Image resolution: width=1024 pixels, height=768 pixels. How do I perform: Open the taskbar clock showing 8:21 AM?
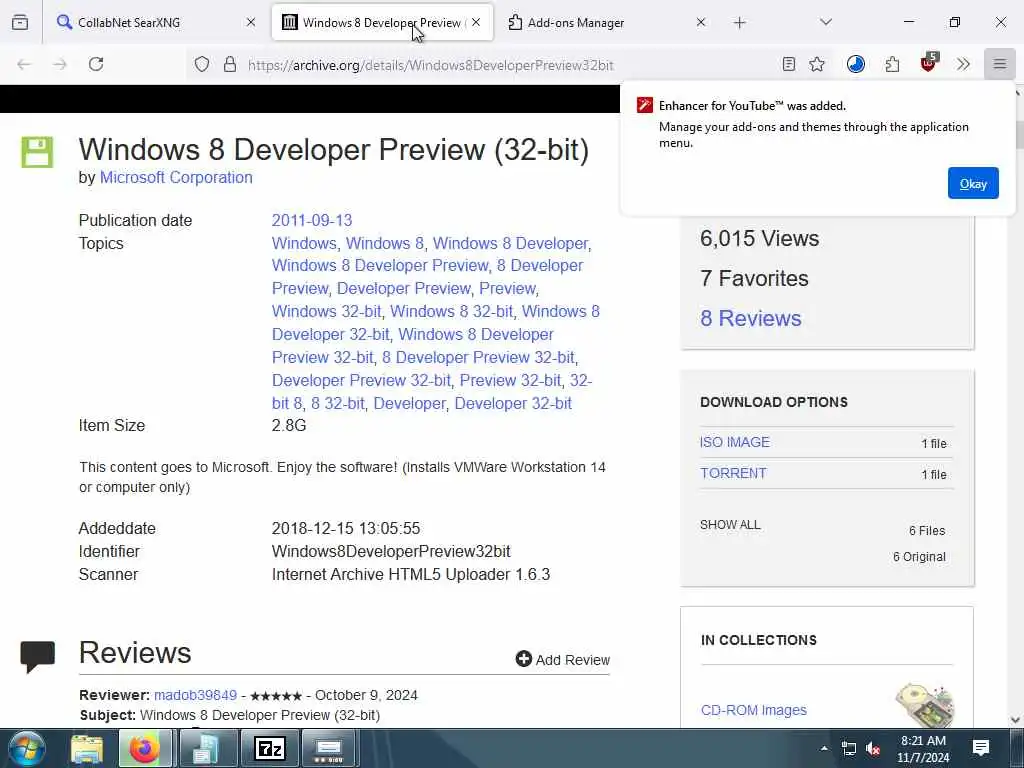[923, 748]
